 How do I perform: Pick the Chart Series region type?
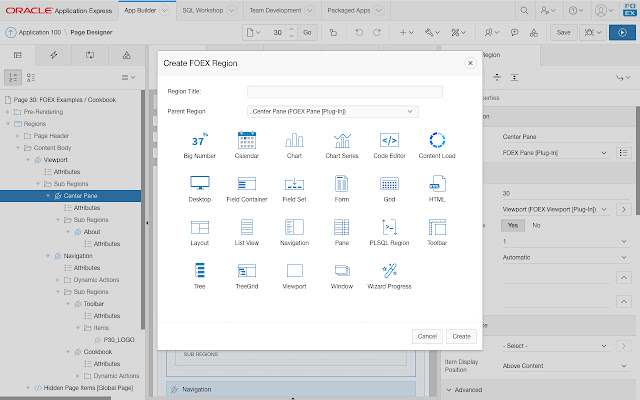pyautogui.click(x=342, y=144)
